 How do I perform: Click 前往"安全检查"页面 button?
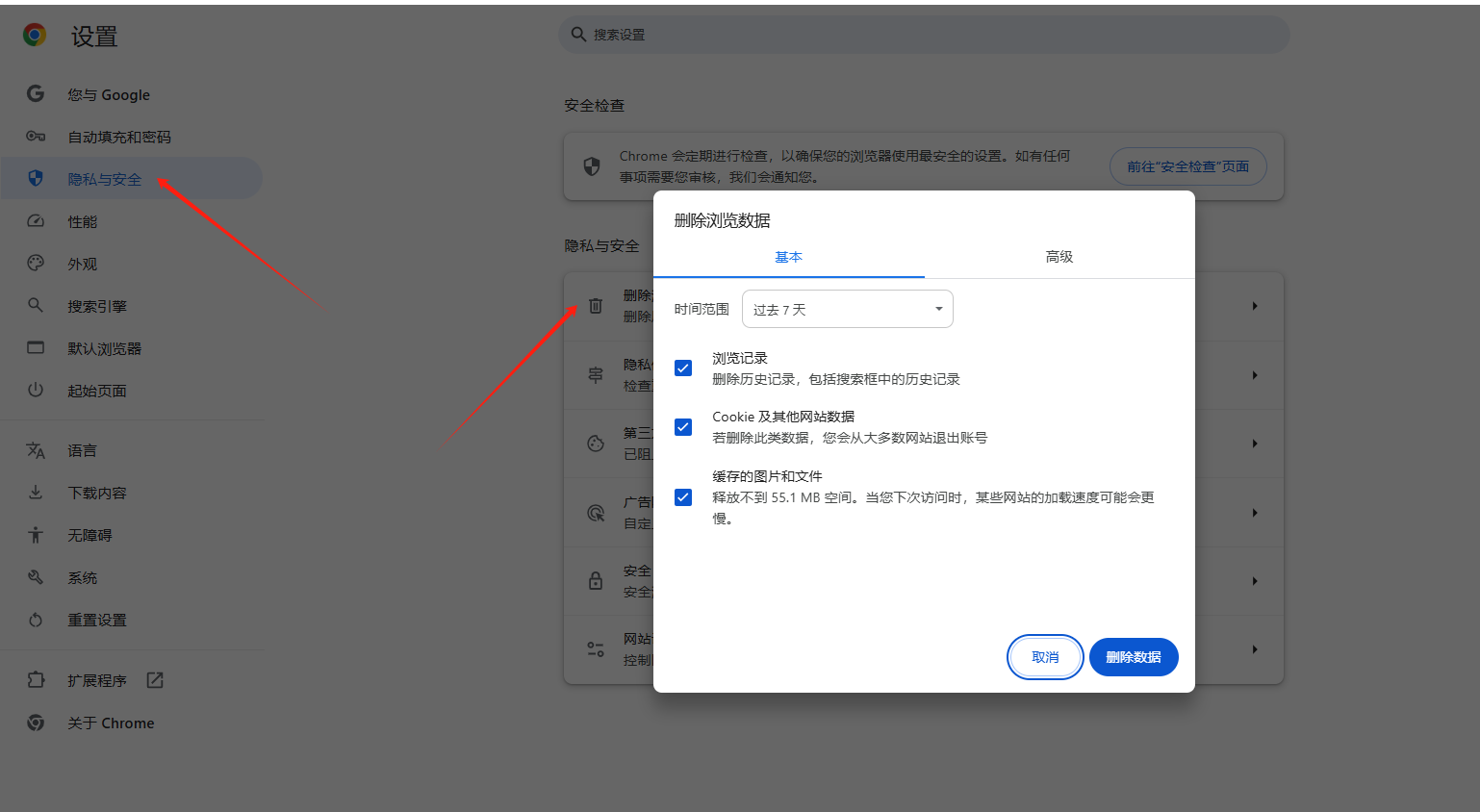click(1188, 166)
